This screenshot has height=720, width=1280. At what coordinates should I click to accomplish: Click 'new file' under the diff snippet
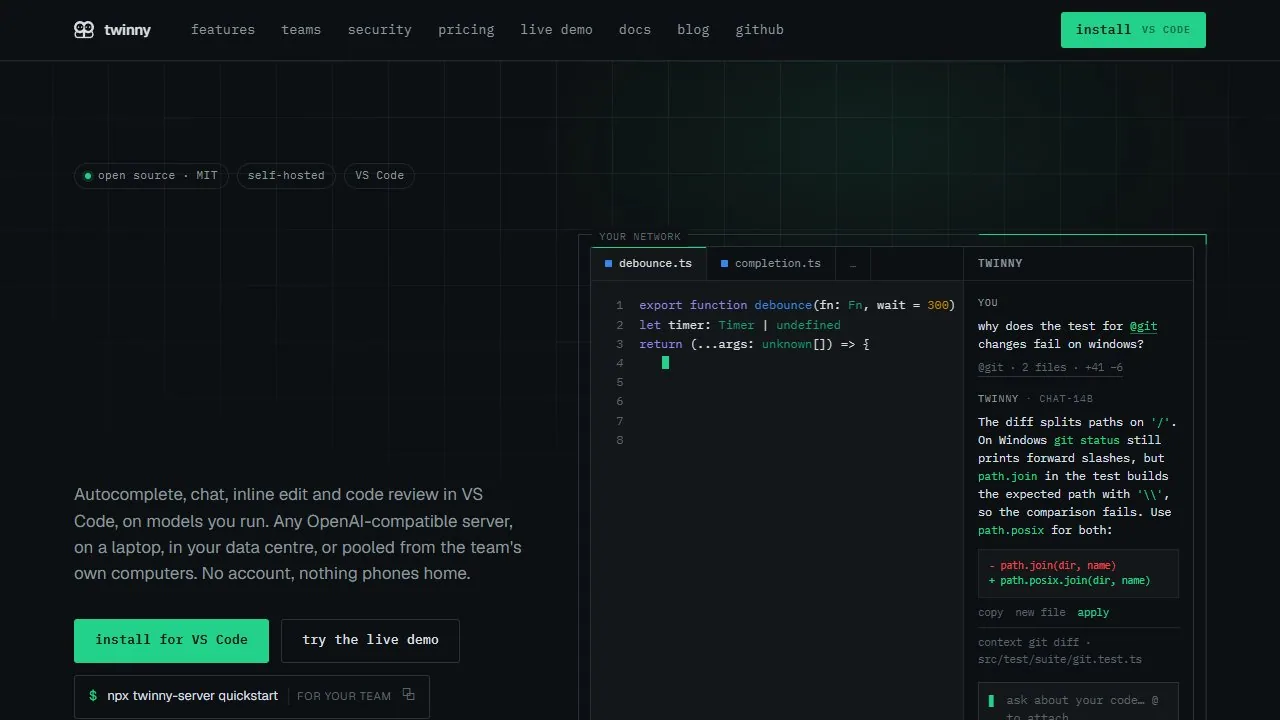point(1040,613)
